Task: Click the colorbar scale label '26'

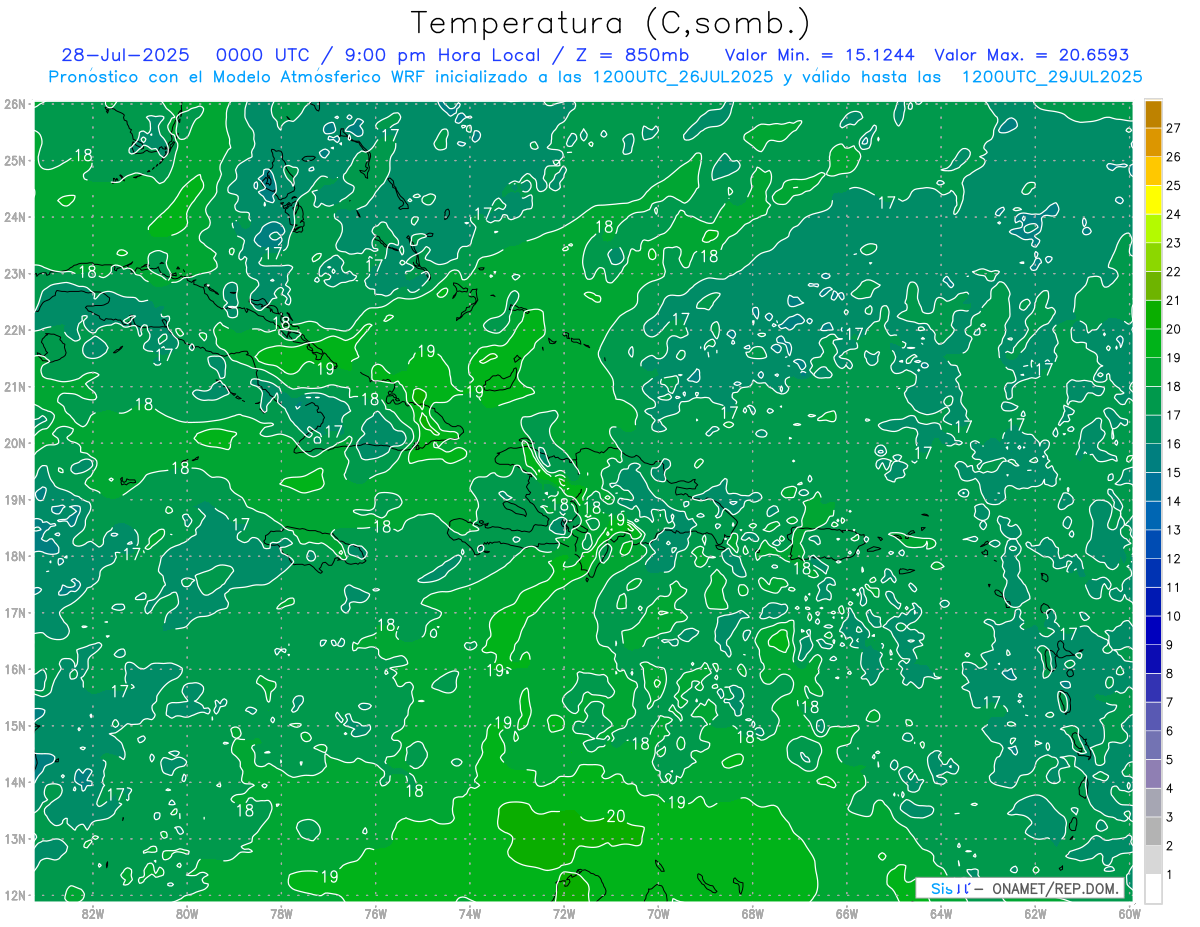Action: tap(1173, 157)
